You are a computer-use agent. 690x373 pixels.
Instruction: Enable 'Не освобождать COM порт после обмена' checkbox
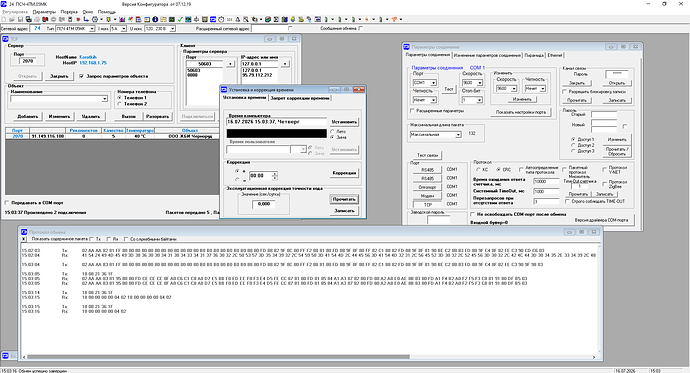click(473, 214)
